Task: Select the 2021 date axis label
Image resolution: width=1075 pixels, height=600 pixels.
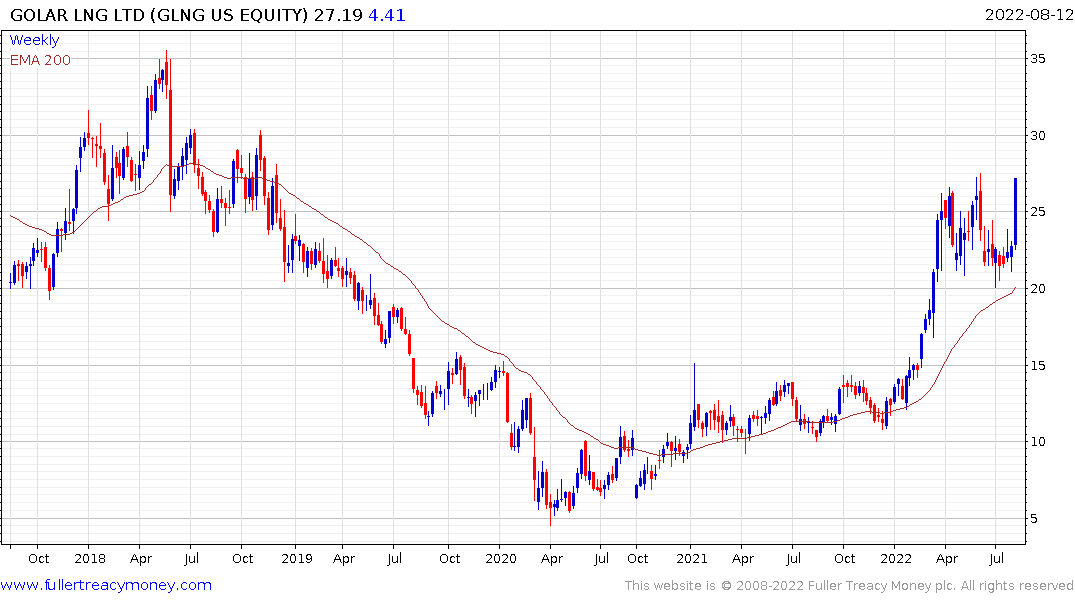Action: coord(692,558)
